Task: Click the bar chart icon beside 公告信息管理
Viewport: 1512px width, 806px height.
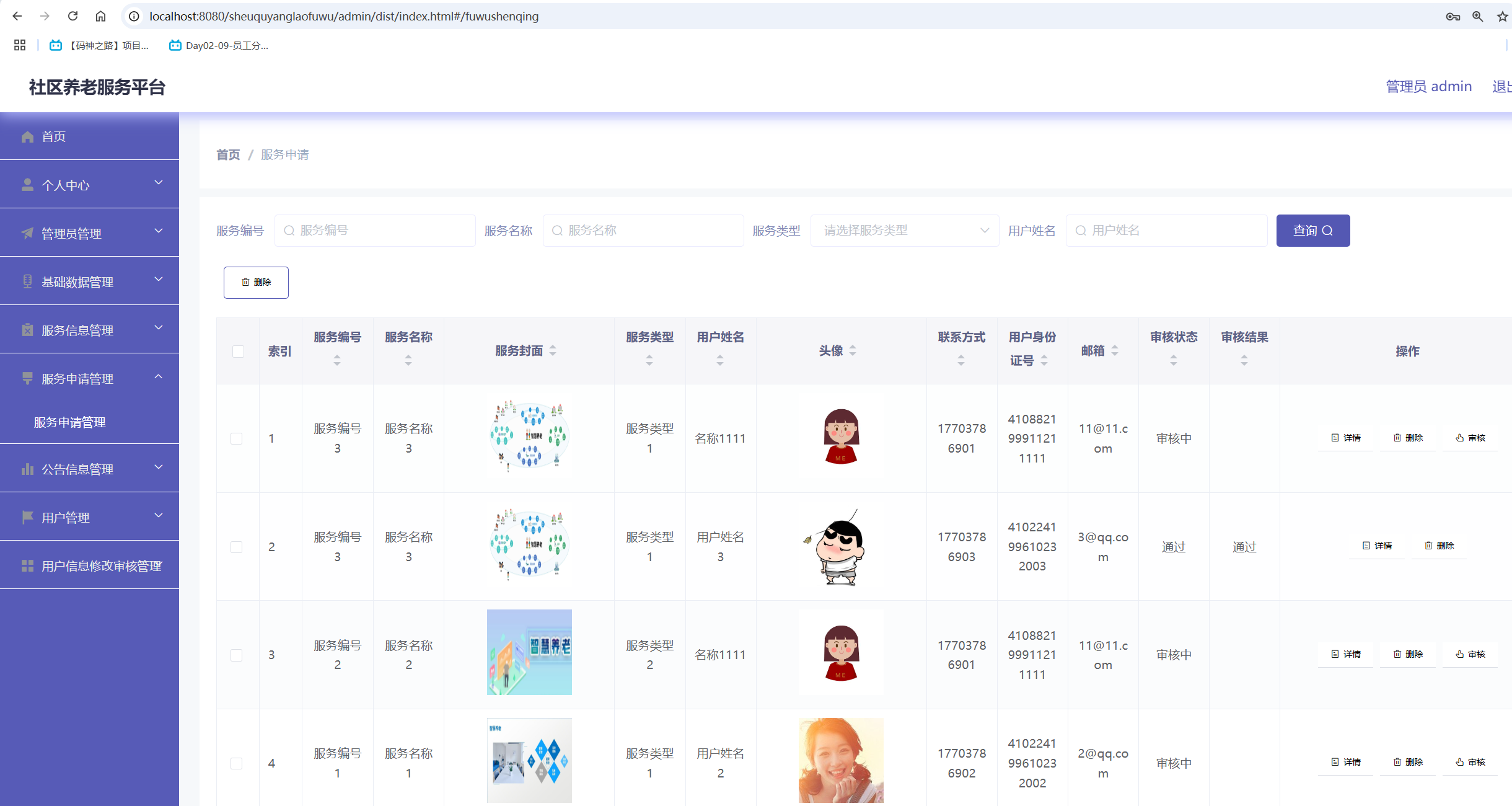Action: click(x=27, y=469)
